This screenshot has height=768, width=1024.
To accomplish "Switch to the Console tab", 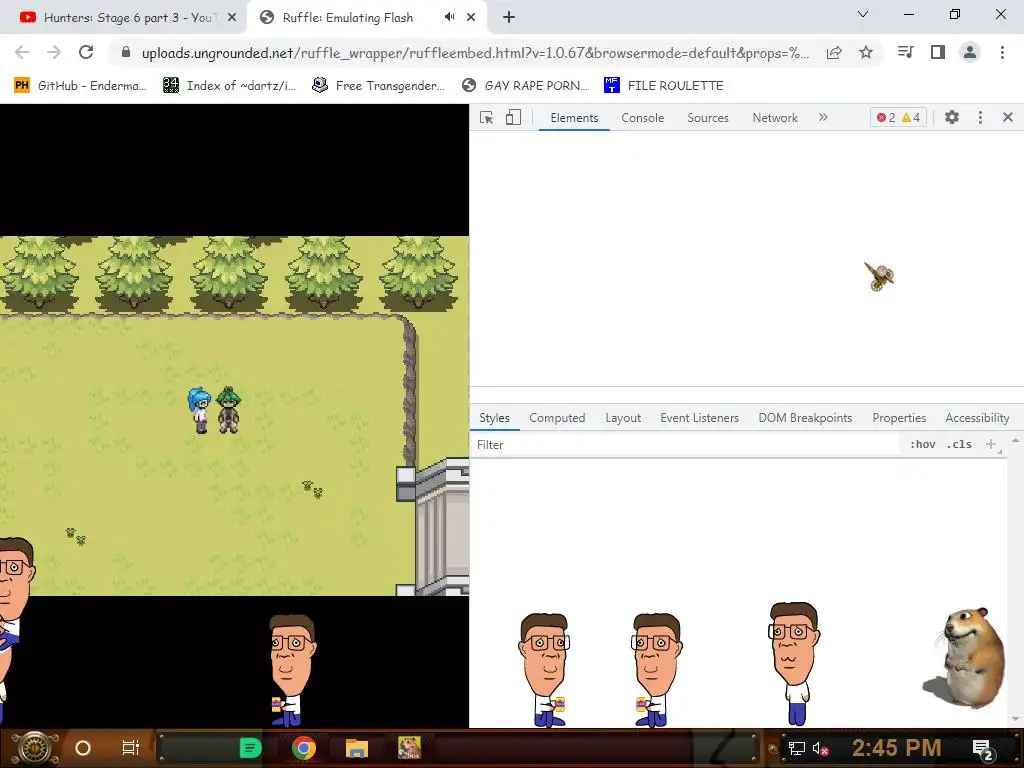I will point(643,118).
